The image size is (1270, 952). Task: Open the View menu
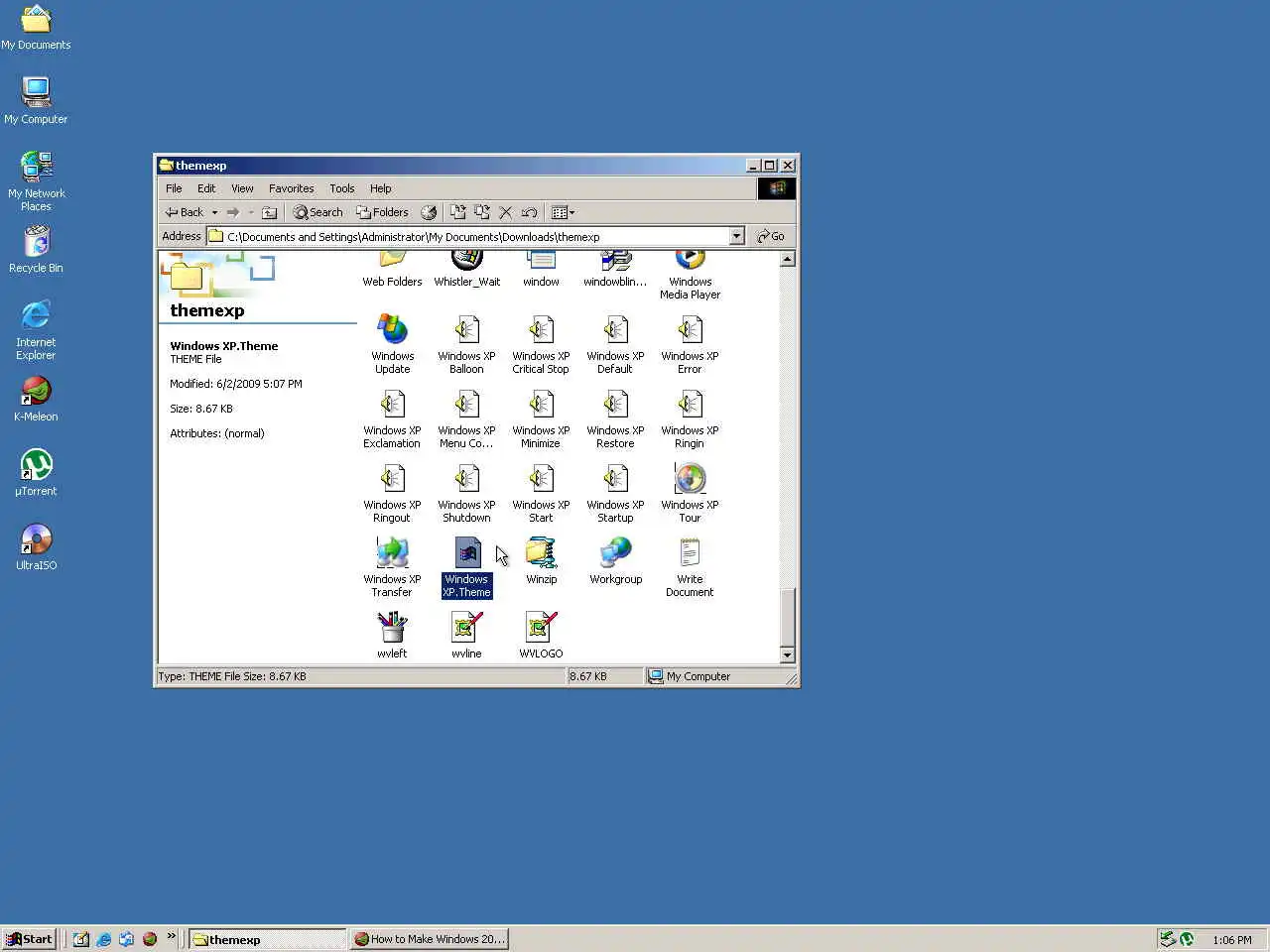click(x=242, y=188)
